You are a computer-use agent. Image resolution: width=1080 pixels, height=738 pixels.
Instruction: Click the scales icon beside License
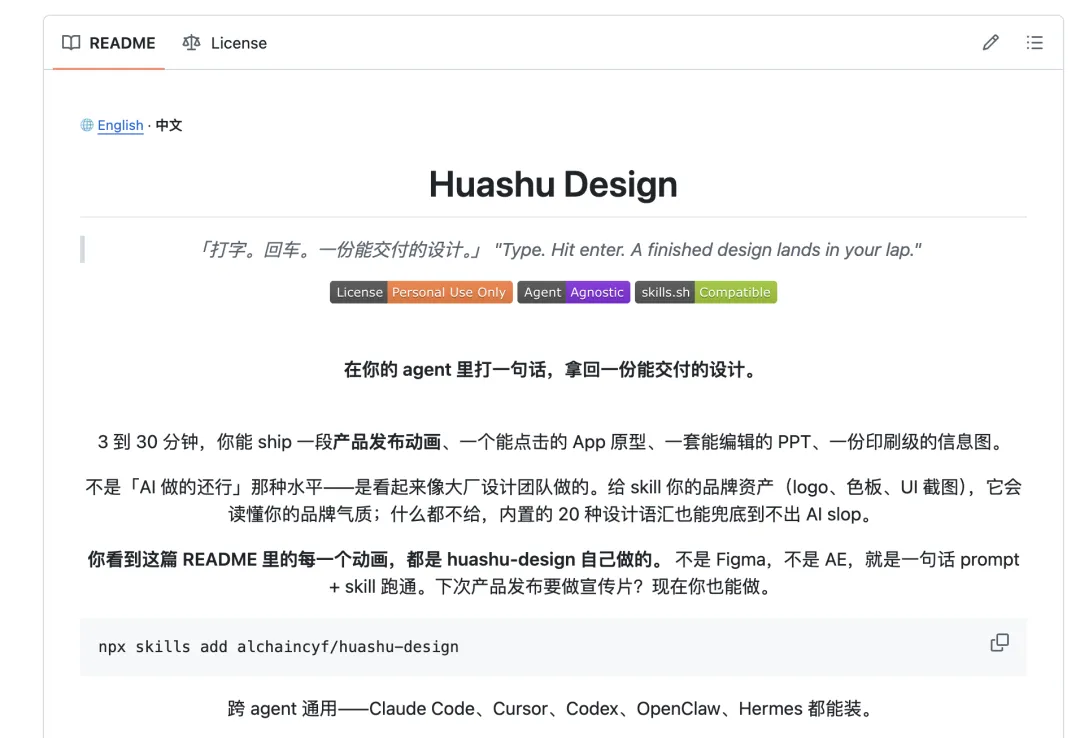coord(190,43)
